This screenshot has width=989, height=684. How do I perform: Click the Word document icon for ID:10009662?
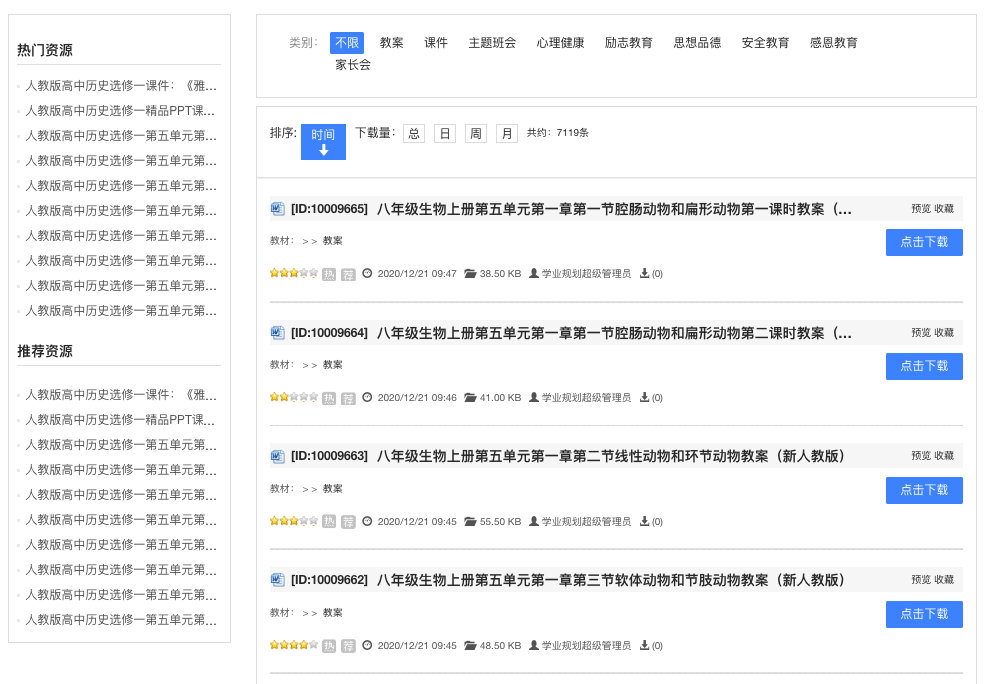point(278,580)
